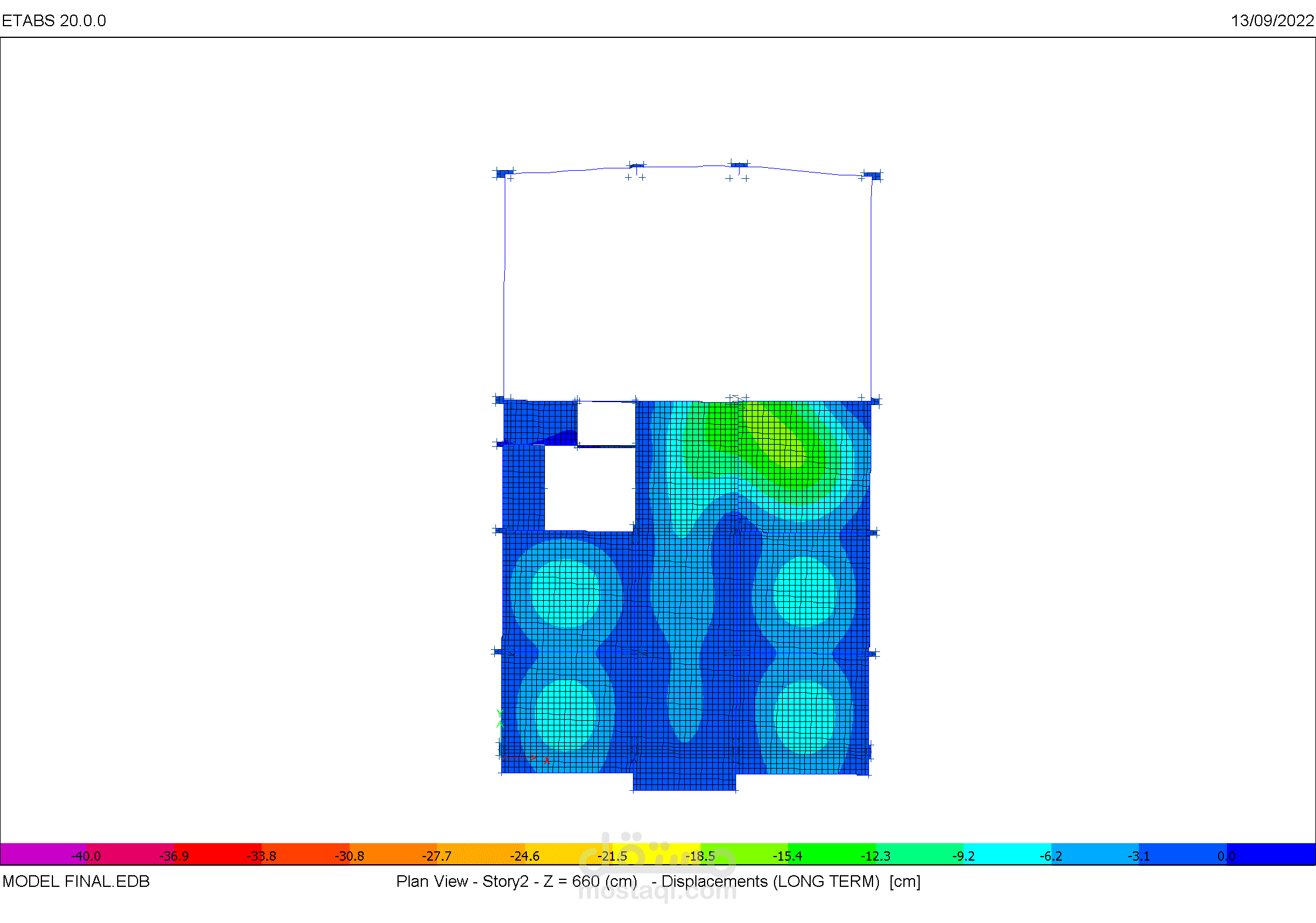The image size is (1316, 923).
Task: Click the ETABS 20.0.0 header text
Action: [54, 21]
